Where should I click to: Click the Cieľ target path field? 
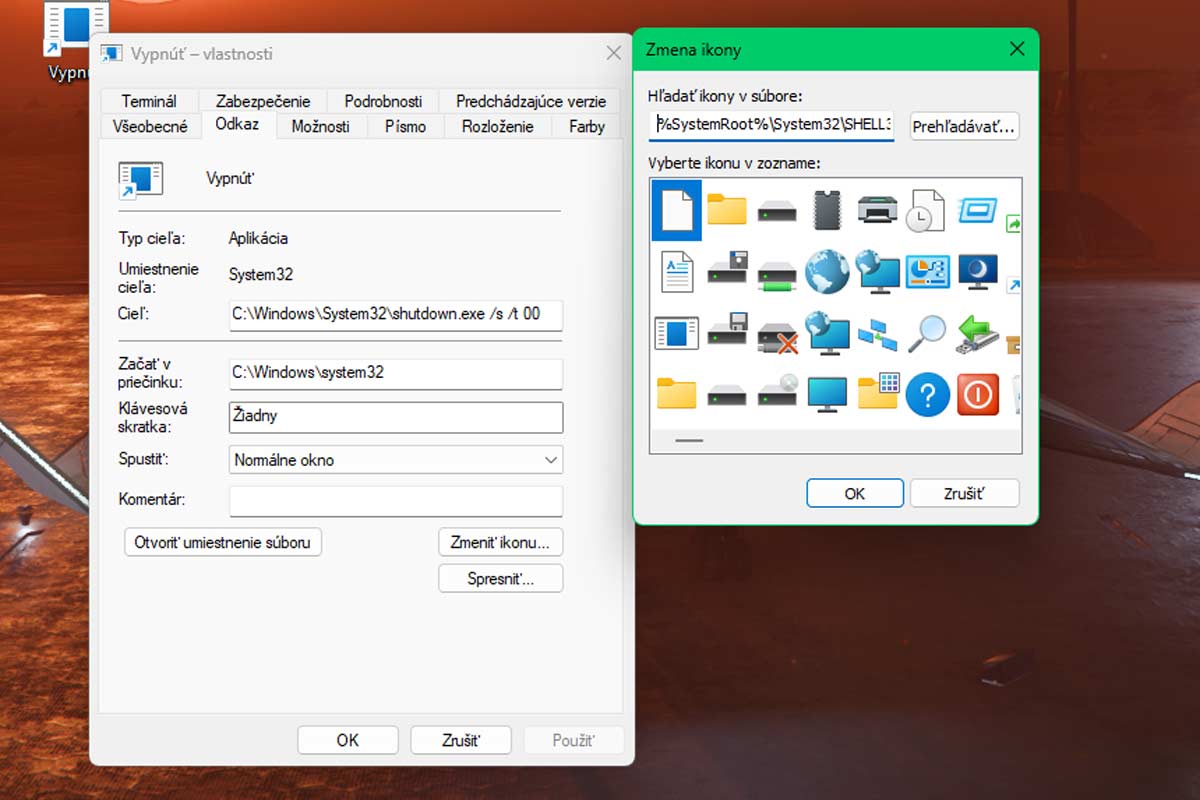(x=396, y=314)
